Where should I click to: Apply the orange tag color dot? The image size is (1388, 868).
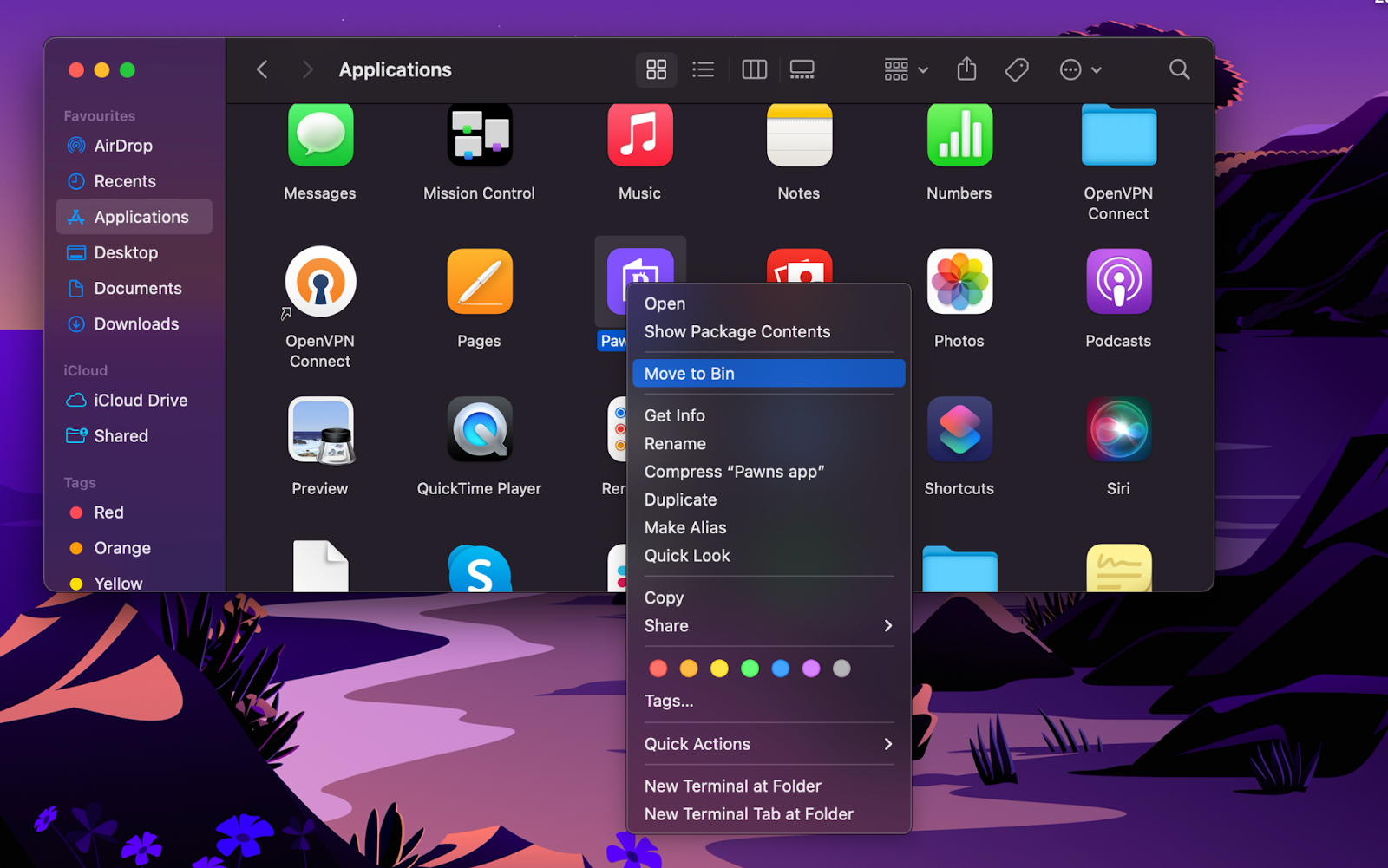(689, 669)
